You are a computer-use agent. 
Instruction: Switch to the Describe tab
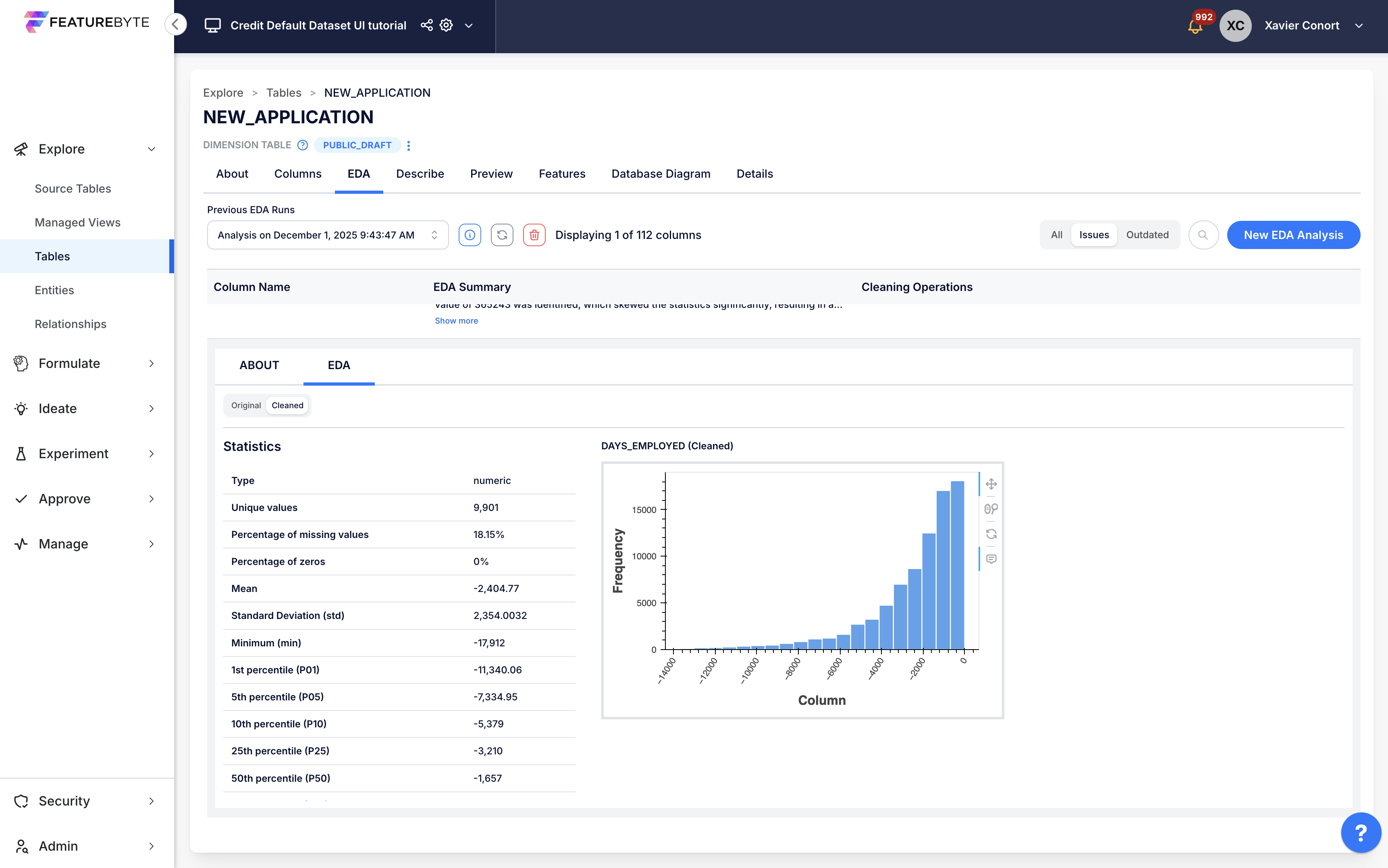420,174
